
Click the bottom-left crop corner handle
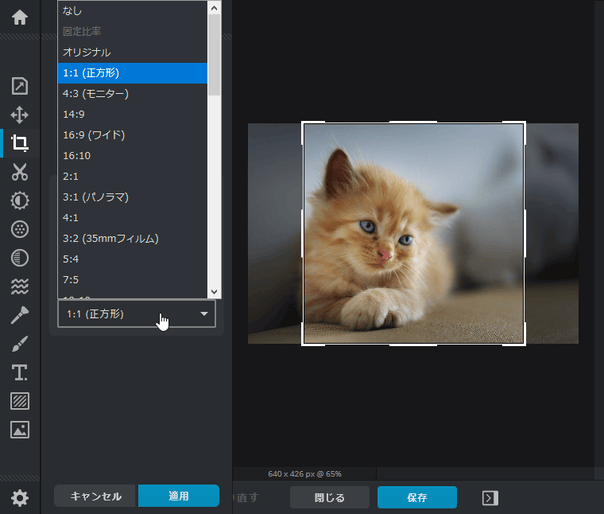tap(303, 344)
